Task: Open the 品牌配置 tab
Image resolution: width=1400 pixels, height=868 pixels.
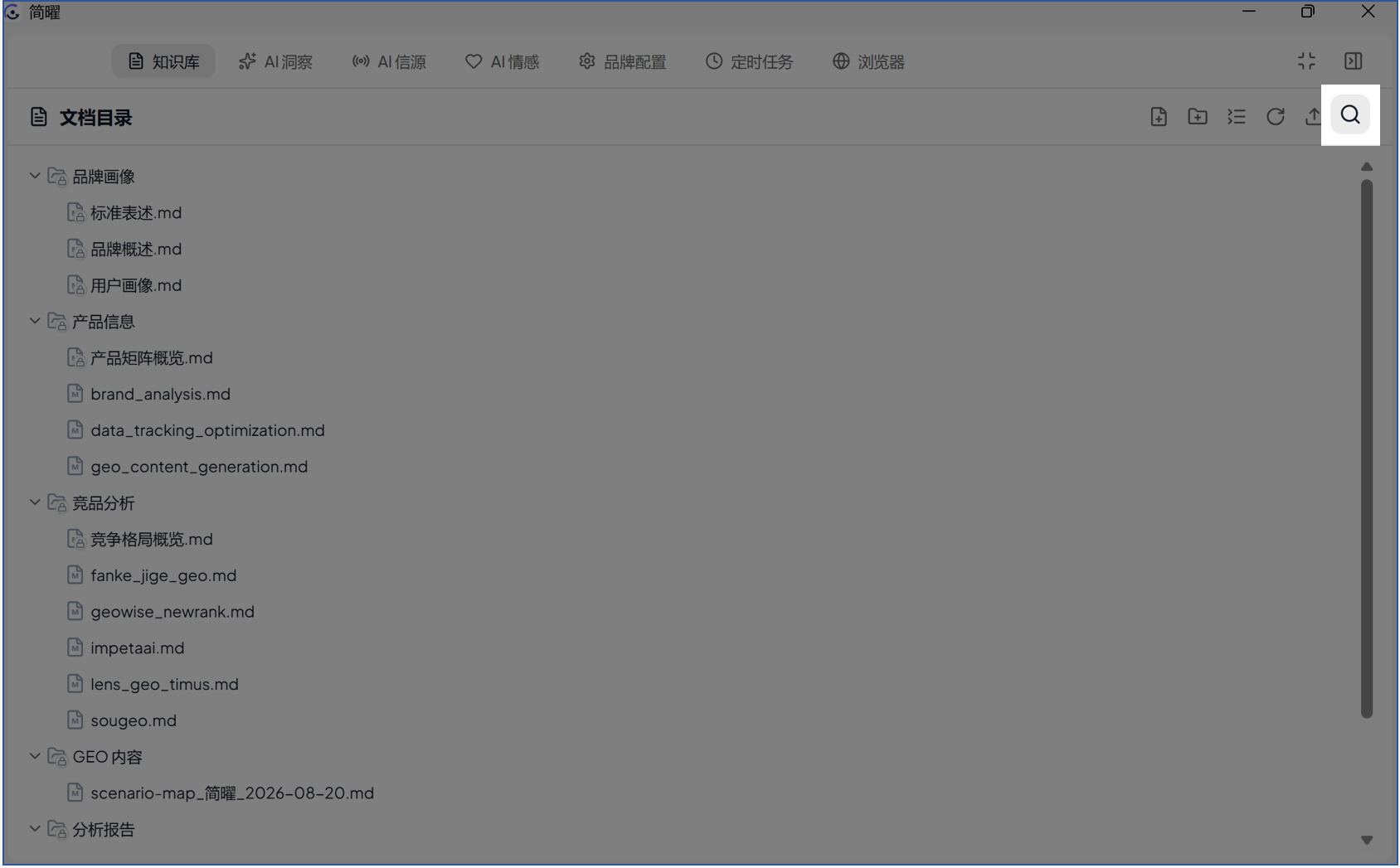Action: pos(623,61)
